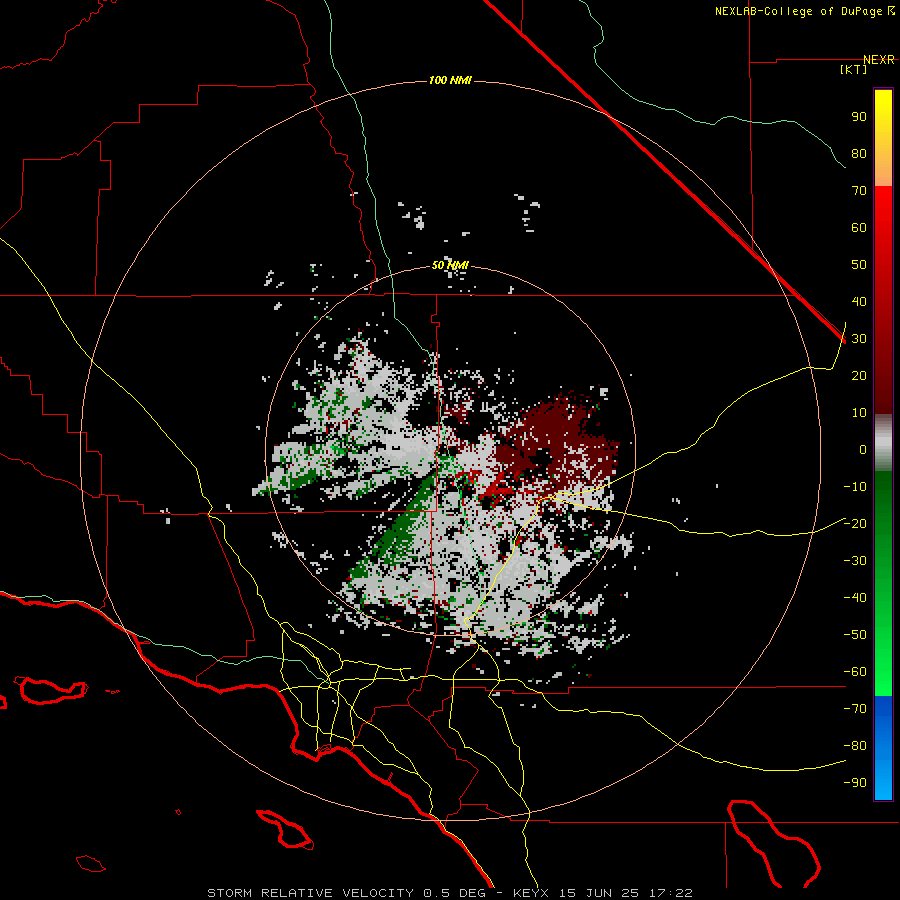Click the positive 20 scale label

(x=859, y=375)
